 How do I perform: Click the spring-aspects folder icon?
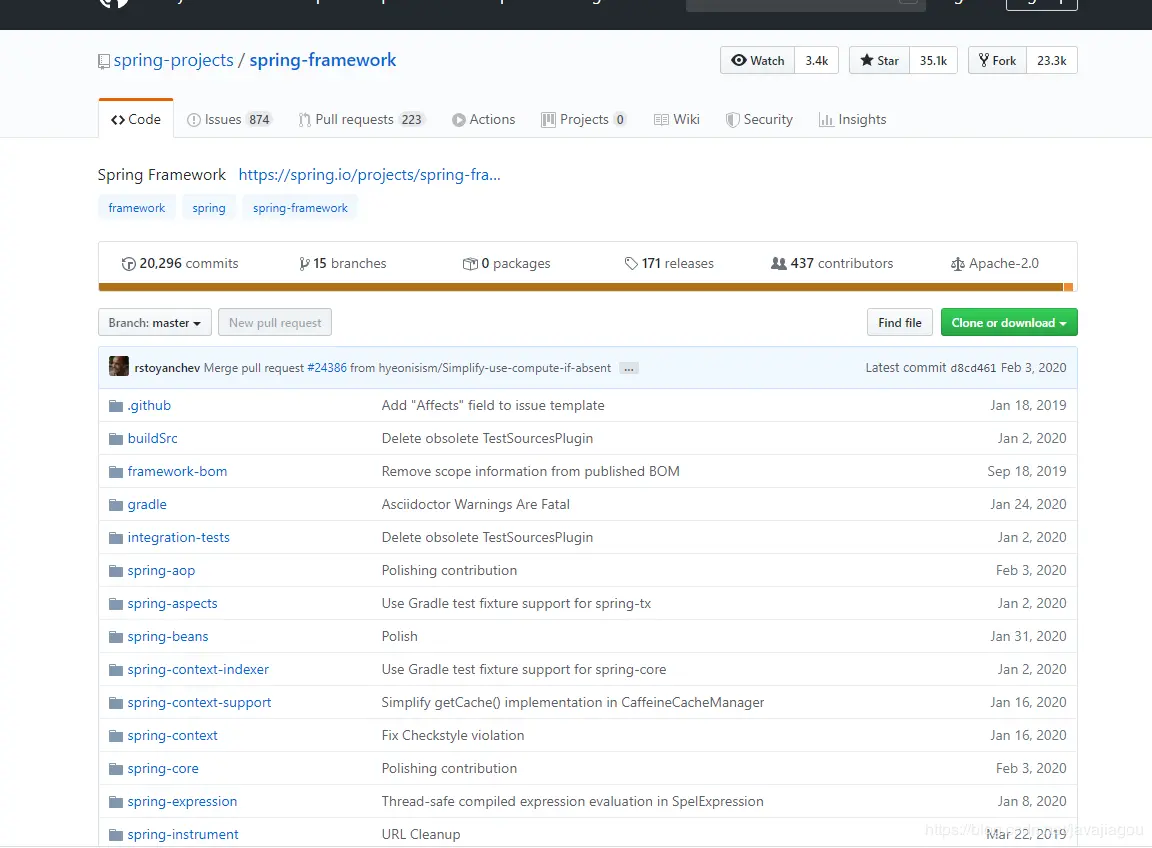click(115, 604)
